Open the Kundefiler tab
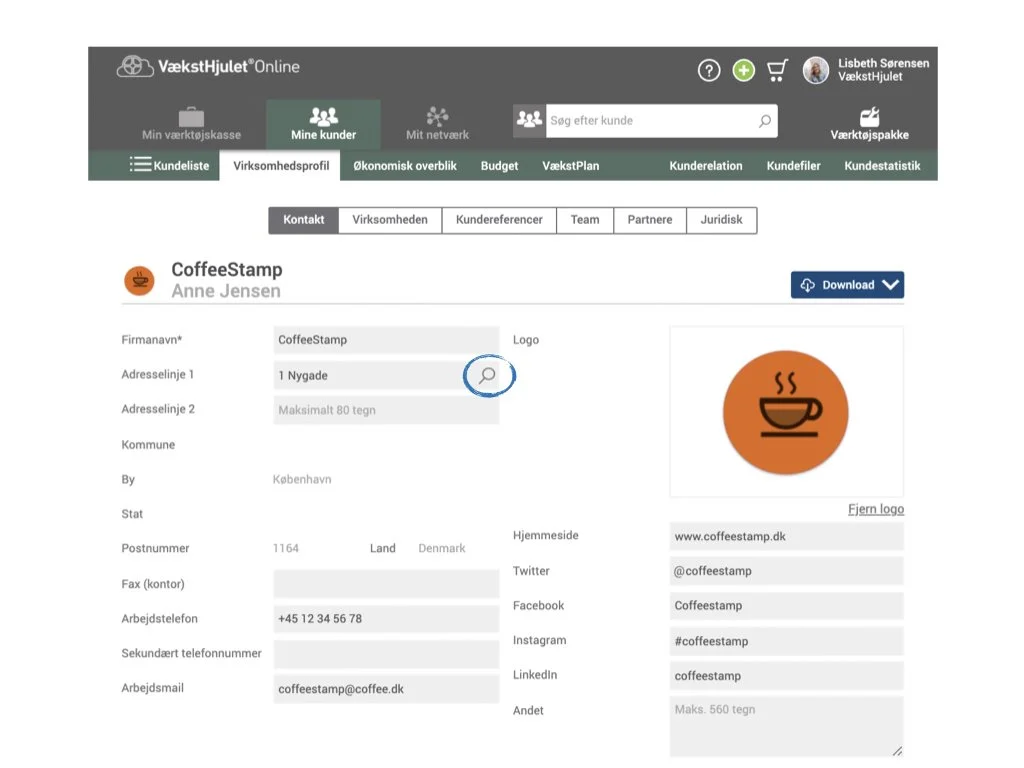The height and width of the screenshot is (768, 1024). 793,166
